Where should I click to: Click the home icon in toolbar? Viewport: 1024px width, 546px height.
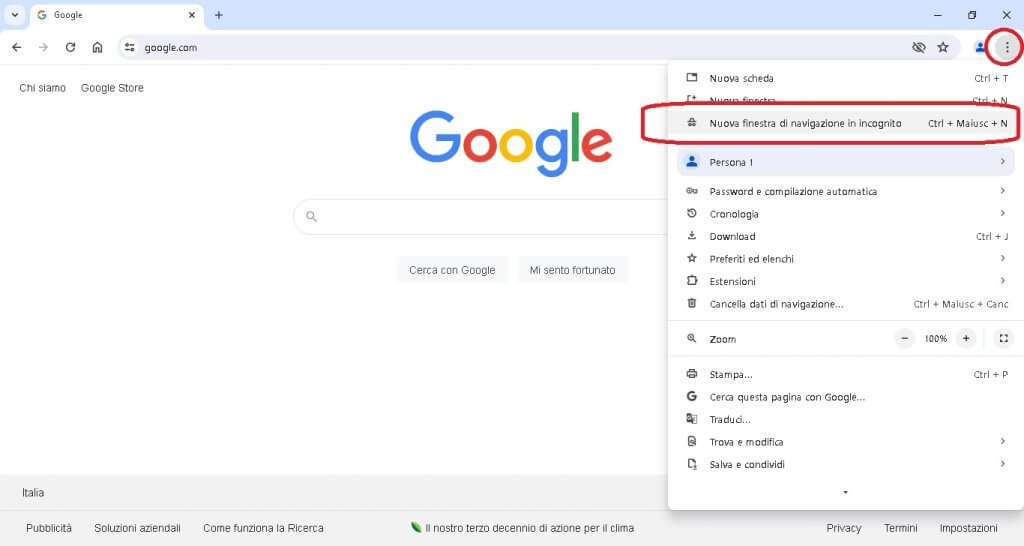point(97,47)
